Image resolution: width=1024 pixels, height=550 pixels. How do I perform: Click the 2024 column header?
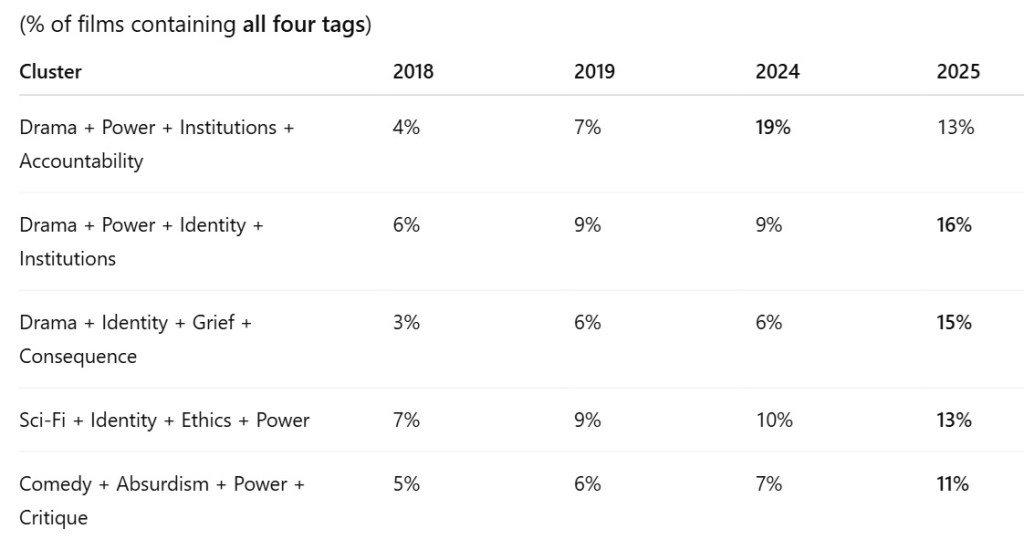click(777, 71)
